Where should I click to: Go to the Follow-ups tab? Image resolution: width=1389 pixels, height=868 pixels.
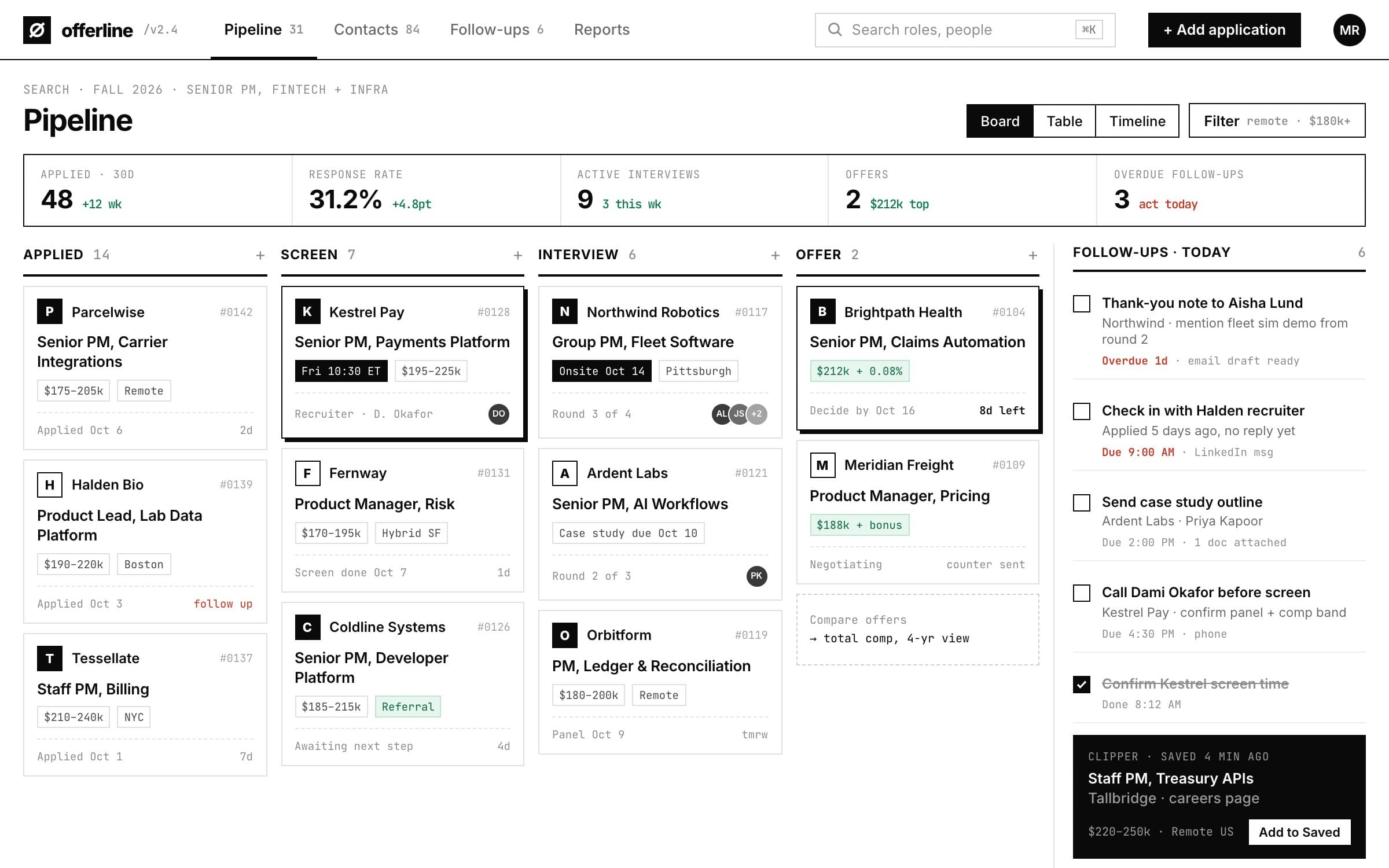497,30
